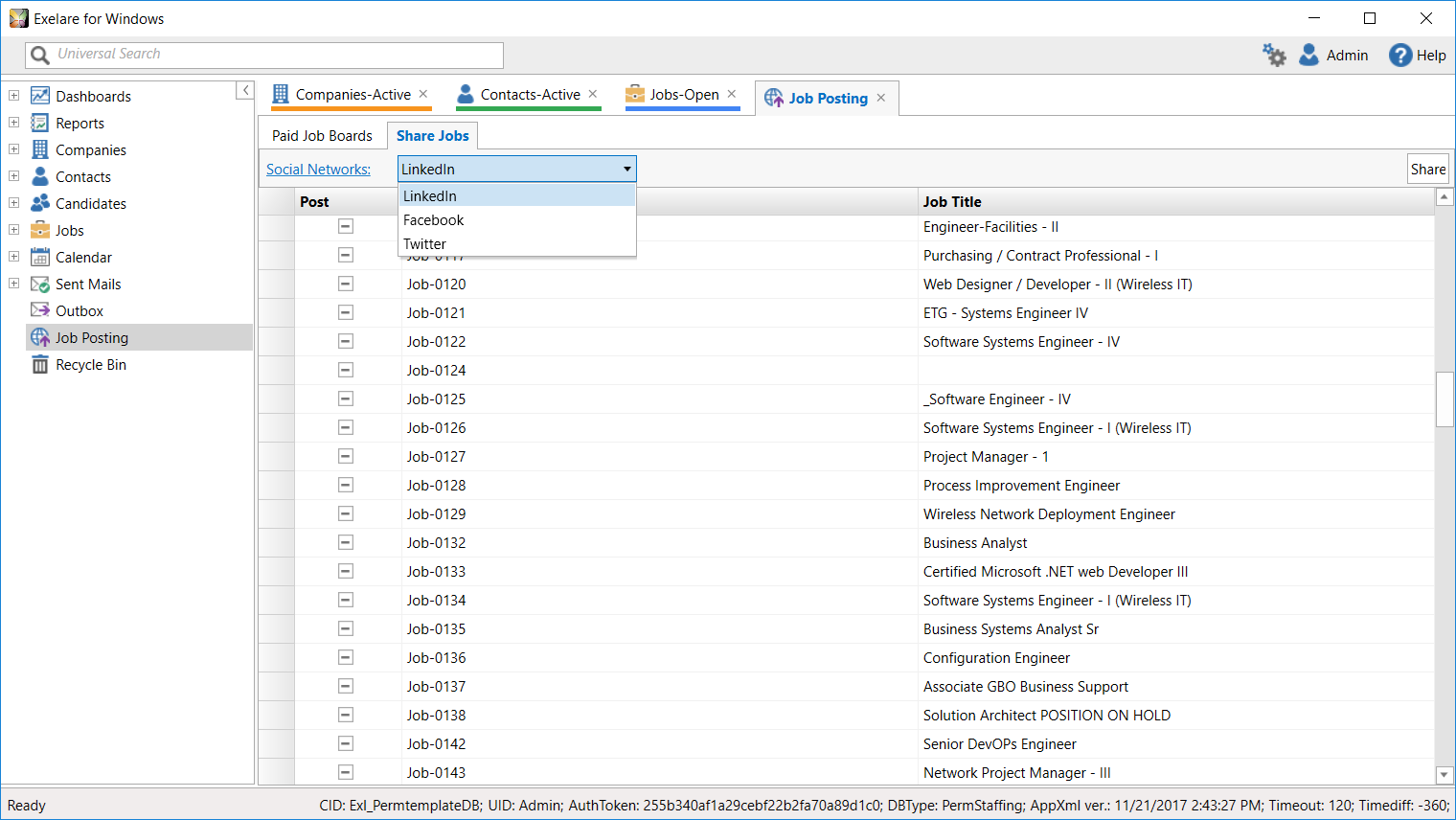Collapse the sidebar with the chevron button
1456x820 pixels.
coord(245,90)
